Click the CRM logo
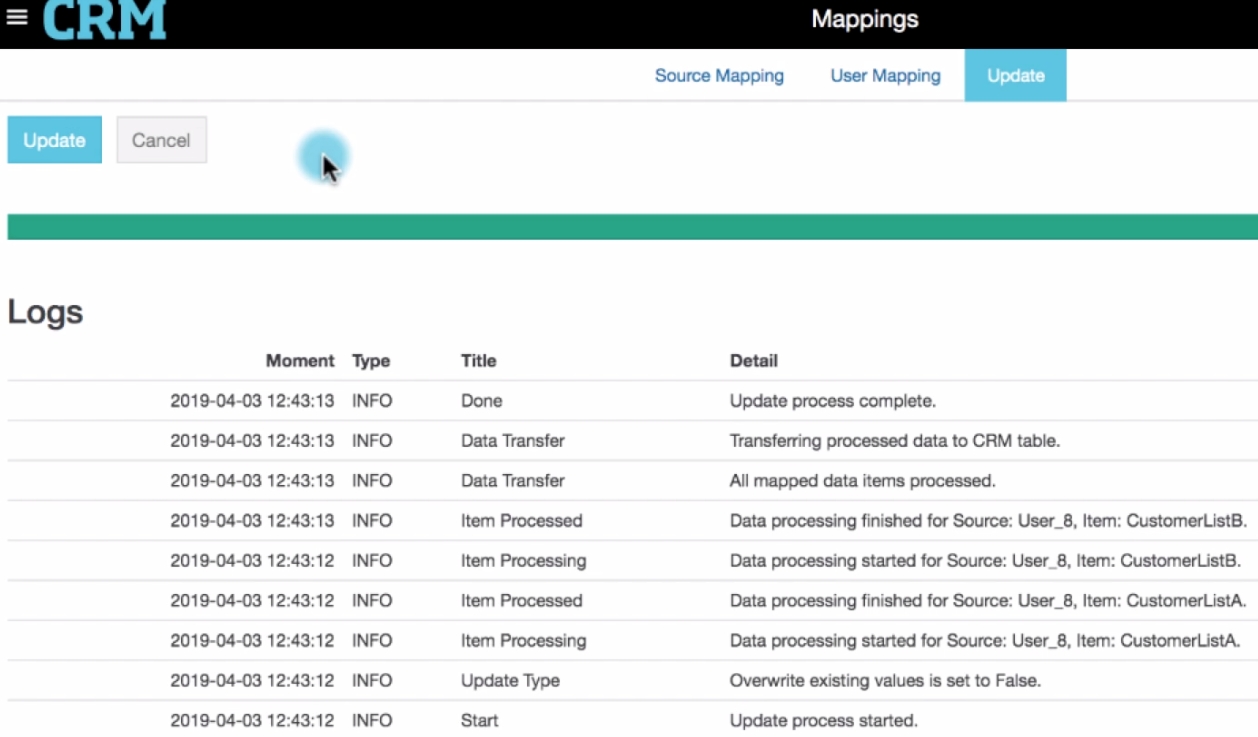Viewport: 1258px width, 737px height. click(104, 20)
